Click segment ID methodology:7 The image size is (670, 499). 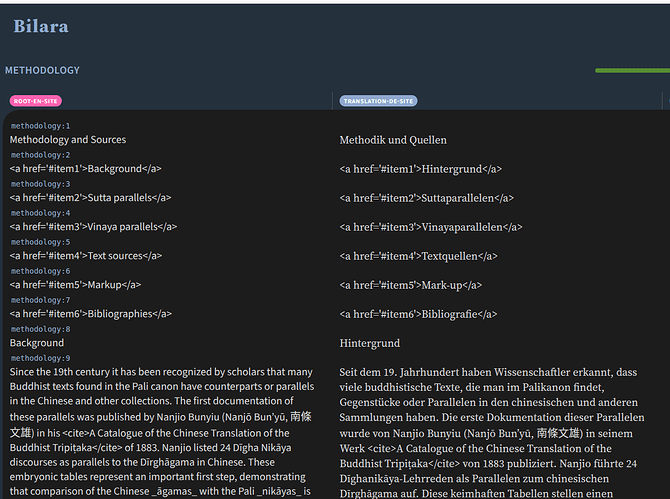click(40, 300)
